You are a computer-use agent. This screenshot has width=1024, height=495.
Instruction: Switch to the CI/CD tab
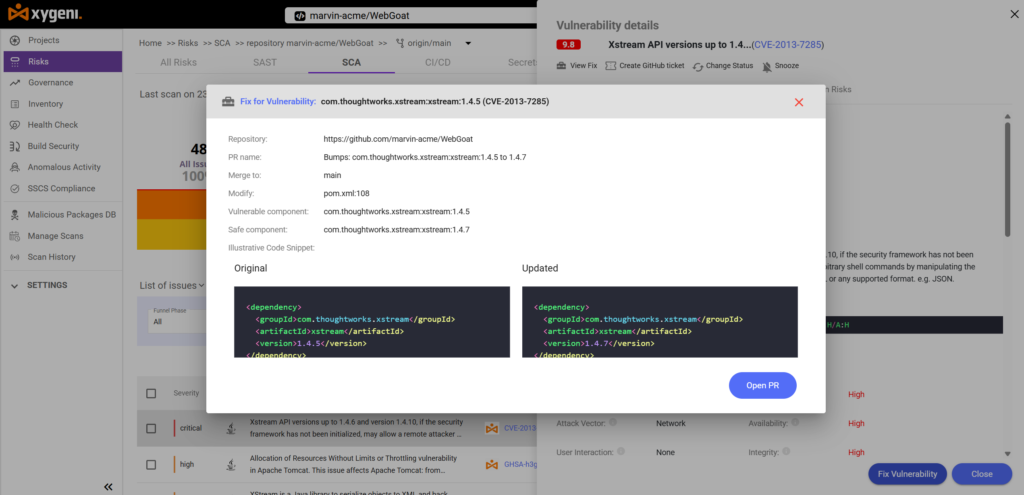point(438,63)
